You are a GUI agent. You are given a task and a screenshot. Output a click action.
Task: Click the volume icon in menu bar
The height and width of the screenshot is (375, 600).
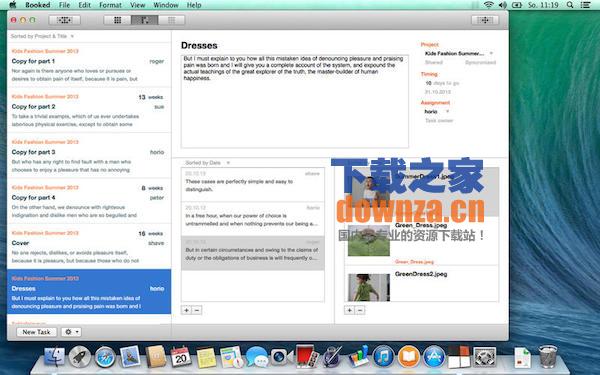(502, 5)
